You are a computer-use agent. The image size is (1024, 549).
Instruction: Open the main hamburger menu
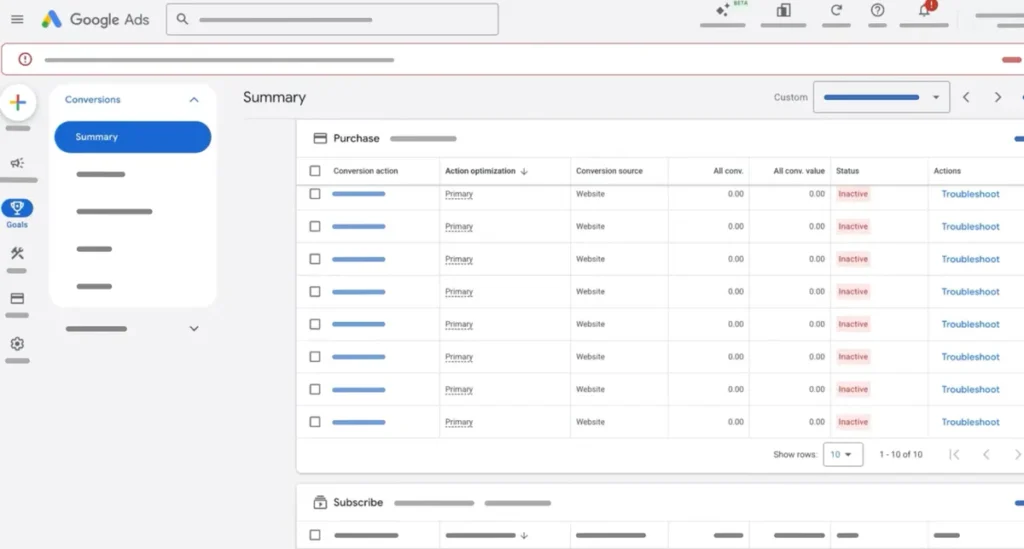pos(17,20)
